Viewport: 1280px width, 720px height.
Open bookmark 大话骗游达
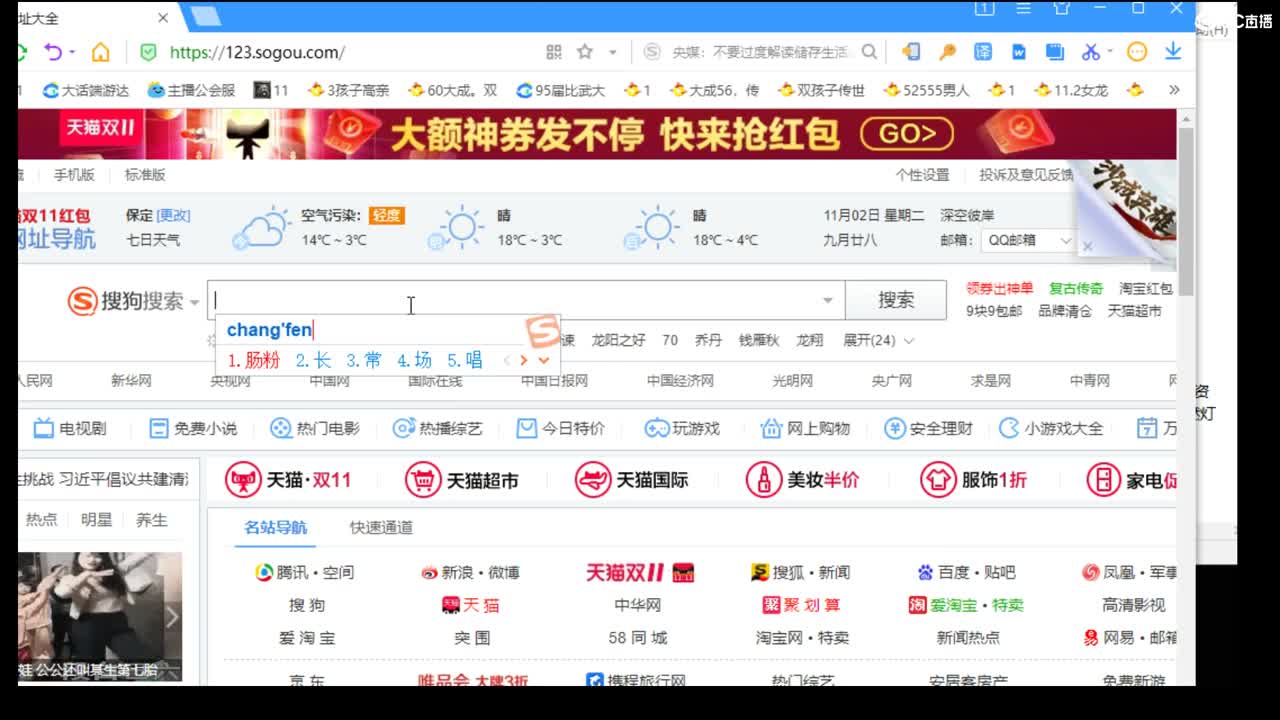click(x=86, y=90)
